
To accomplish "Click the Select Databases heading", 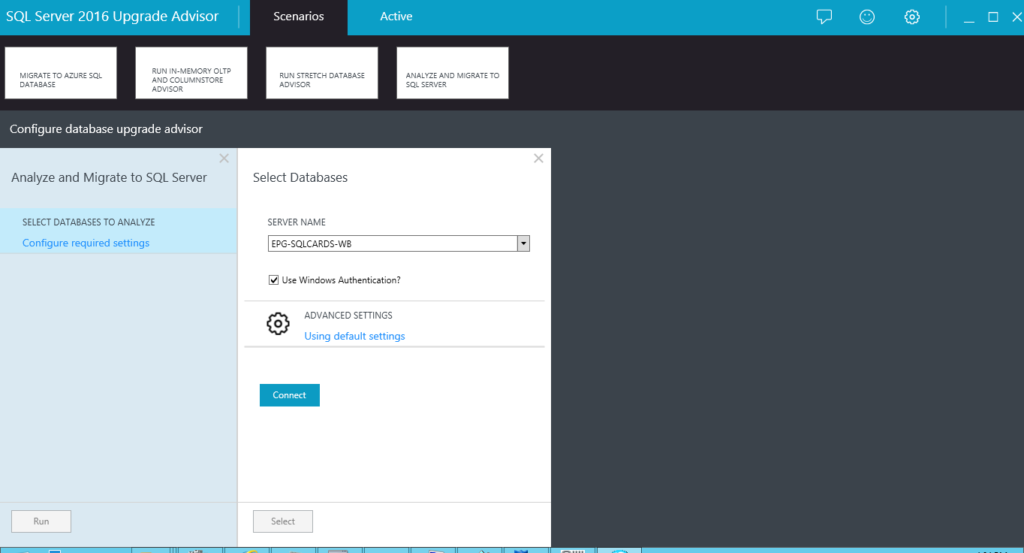I will pyautogui.click(x=300, y=178).
